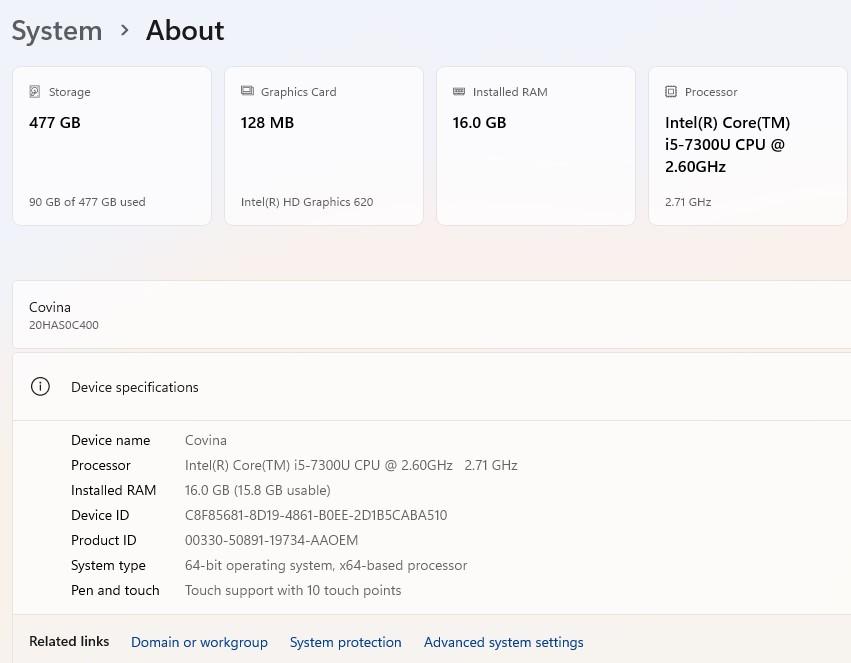Open the Installed RAM 16.0 GB card

point(536,146)
